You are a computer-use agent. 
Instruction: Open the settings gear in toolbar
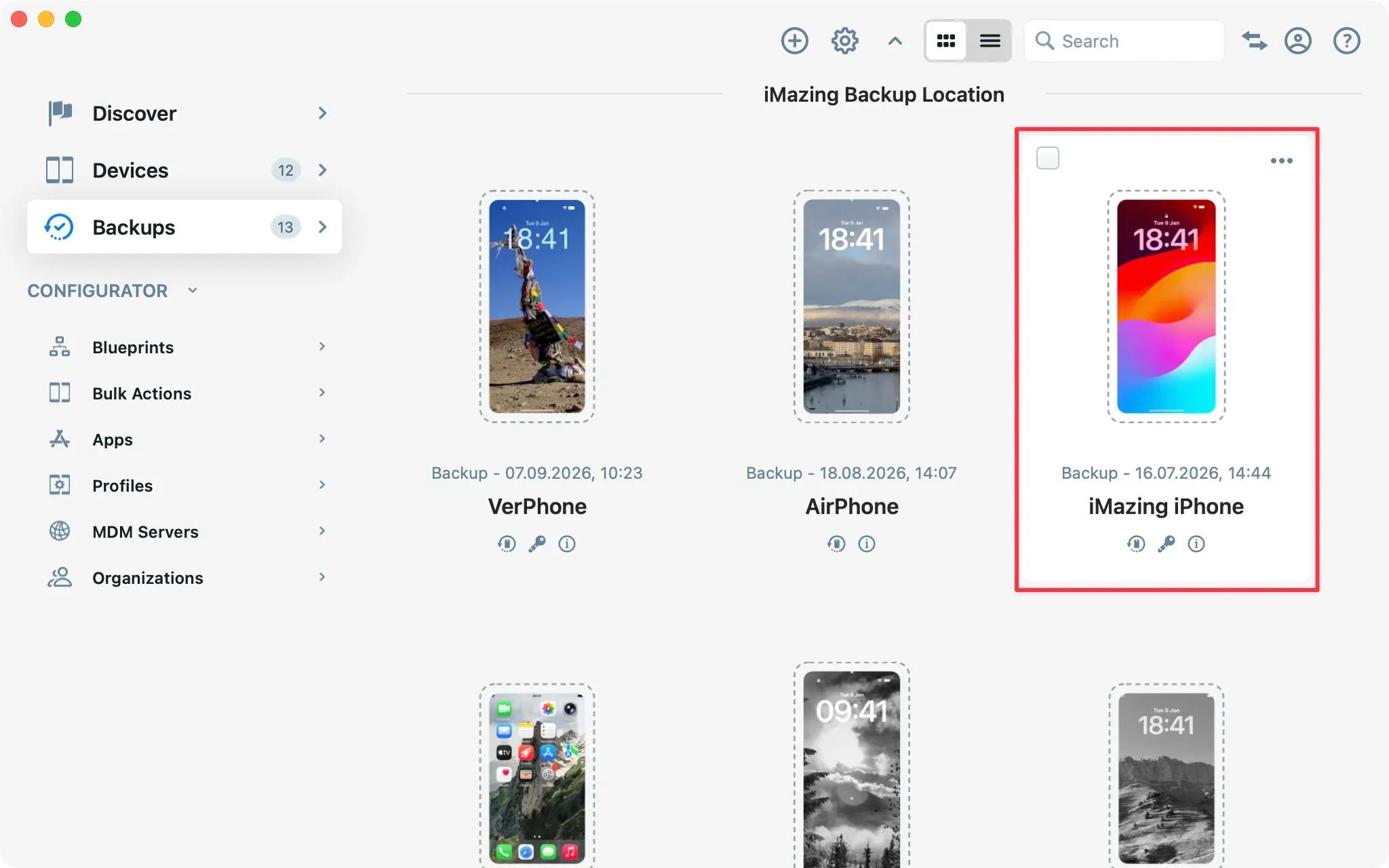pos(844,41)
